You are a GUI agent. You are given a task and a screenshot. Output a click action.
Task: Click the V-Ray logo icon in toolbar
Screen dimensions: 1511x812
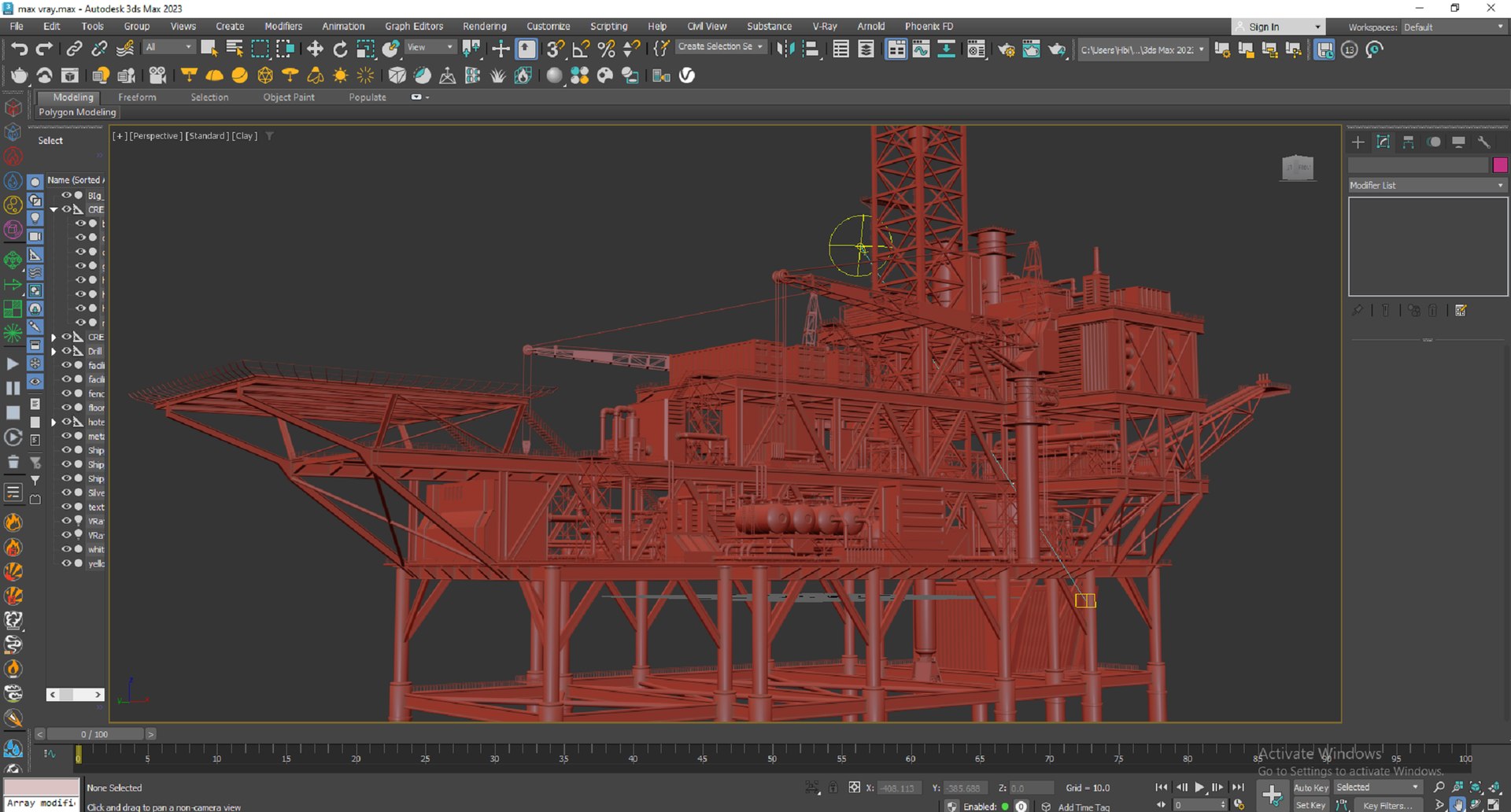click(687, 76)
